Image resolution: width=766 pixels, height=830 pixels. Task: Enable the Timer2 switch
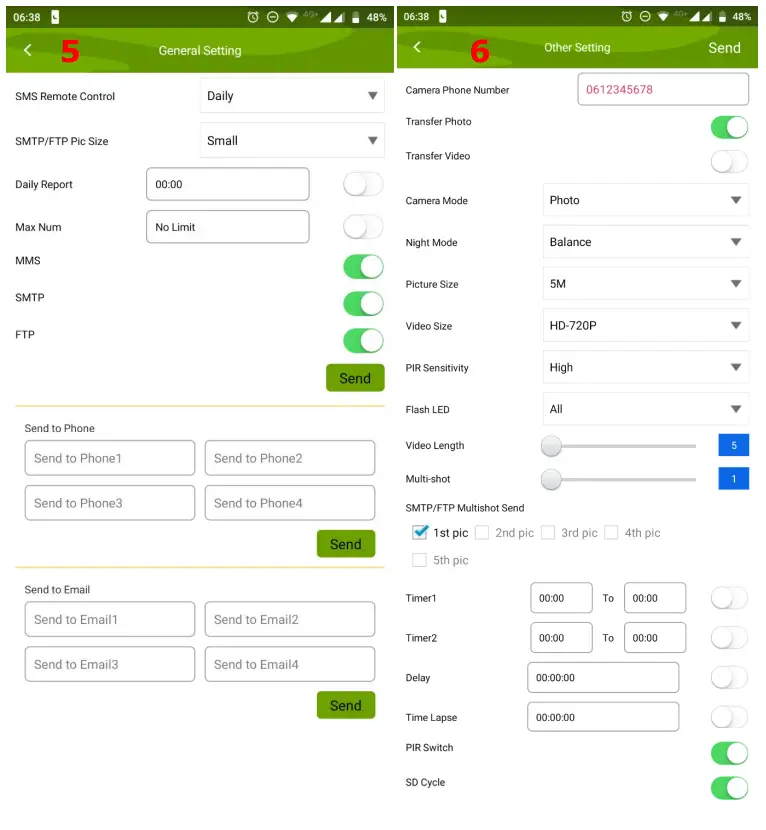pyautogui.click(x=729, y=638)
